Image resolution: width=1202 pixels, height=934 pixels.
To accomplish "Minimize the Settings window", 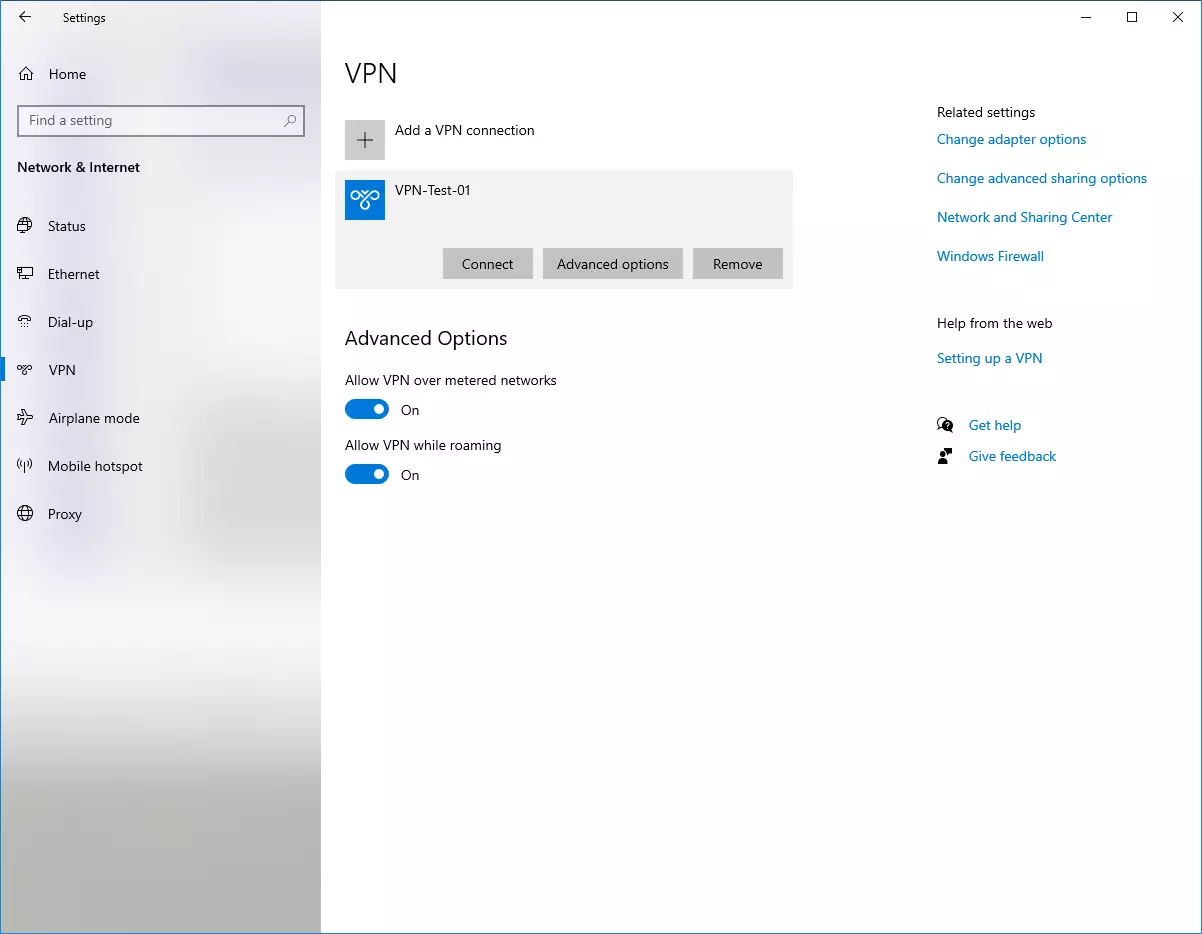I will (1086, 17).
